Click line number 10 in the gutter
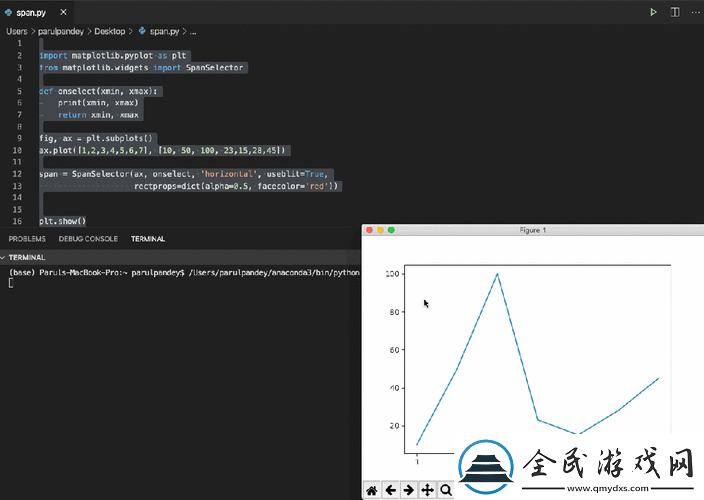The height and width of the screenshot is (500, 704). tap(17, 150)
